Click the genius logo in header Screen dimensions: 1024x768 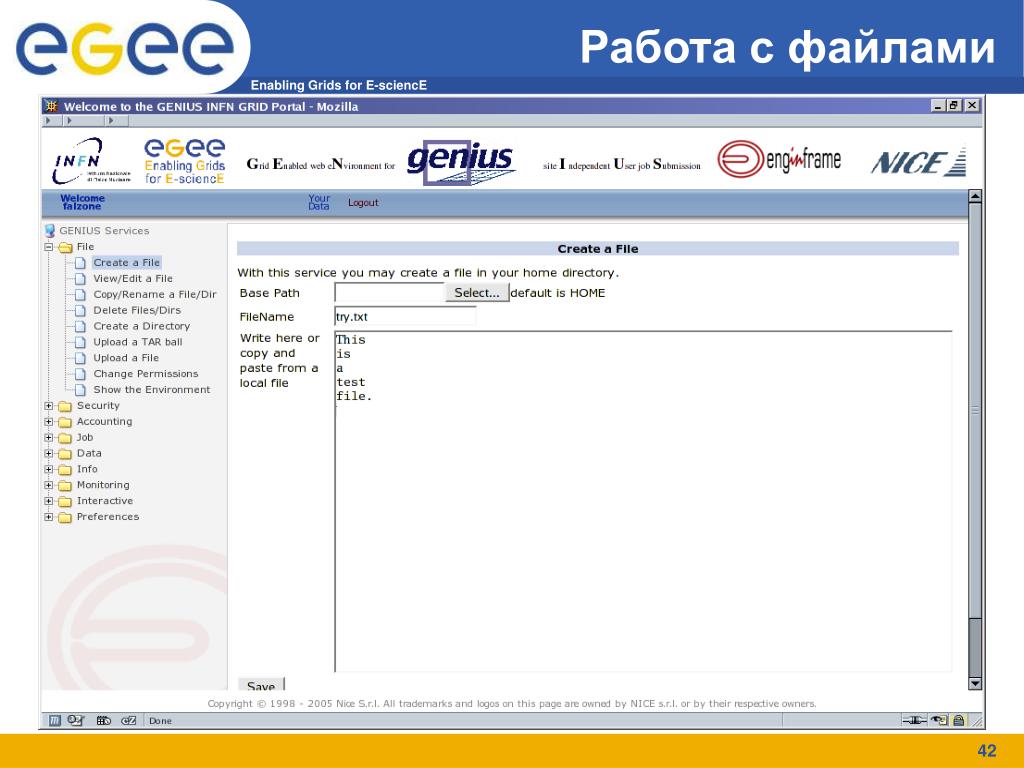460,162
